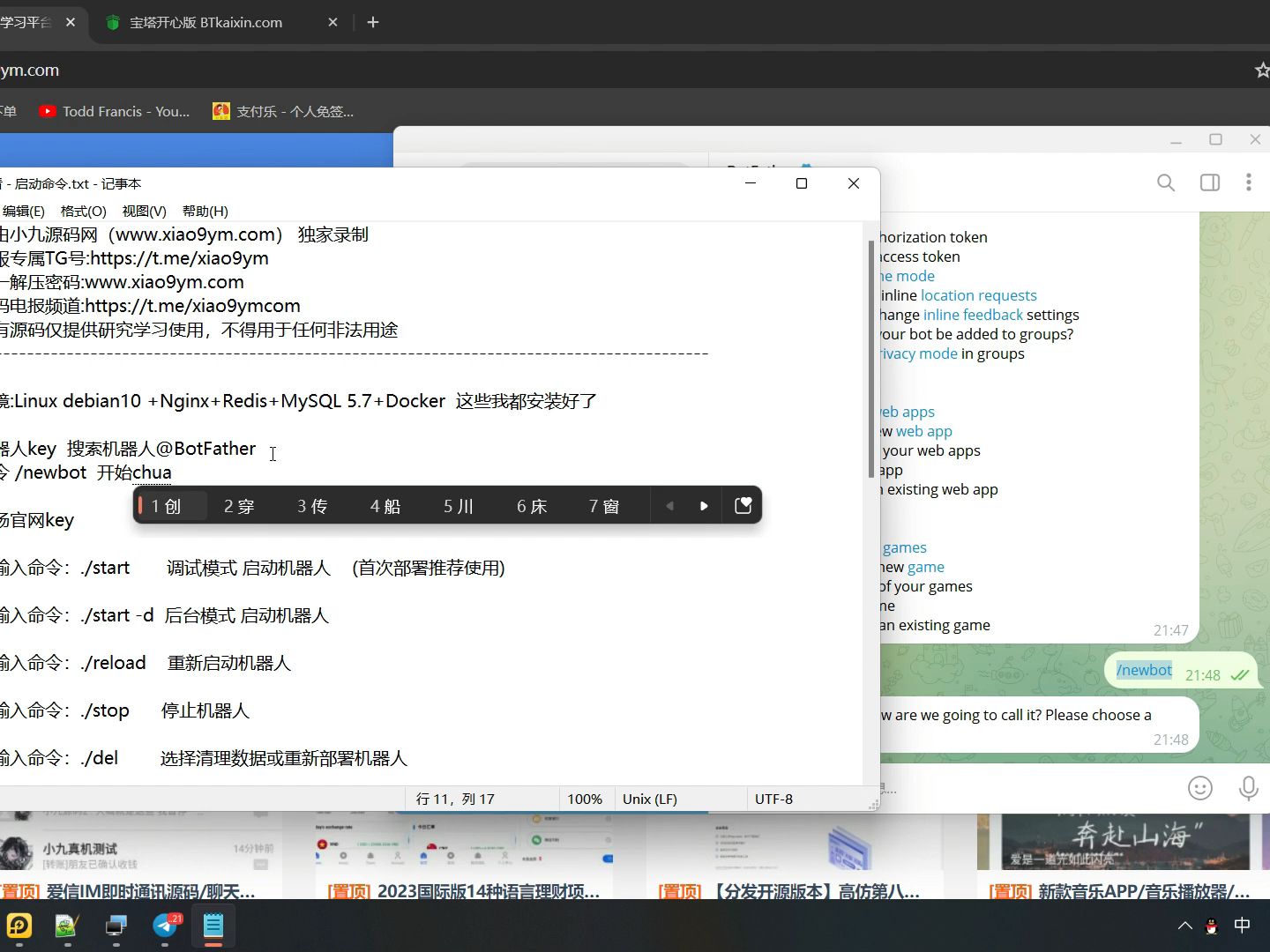The height and width of the screenshot is (952, 1270).
Task: Click IME emoji/favorites icon in candidate bar
Action: pos(743,505)
